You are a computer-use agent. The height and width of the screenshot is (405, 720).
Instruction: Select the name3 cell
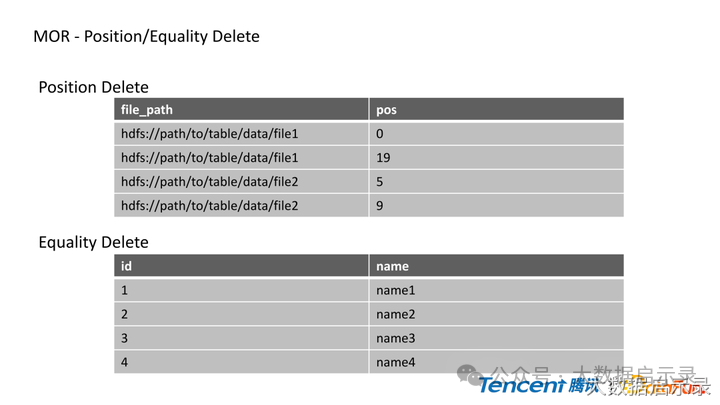pyautogui.click(x=496, y=338)
